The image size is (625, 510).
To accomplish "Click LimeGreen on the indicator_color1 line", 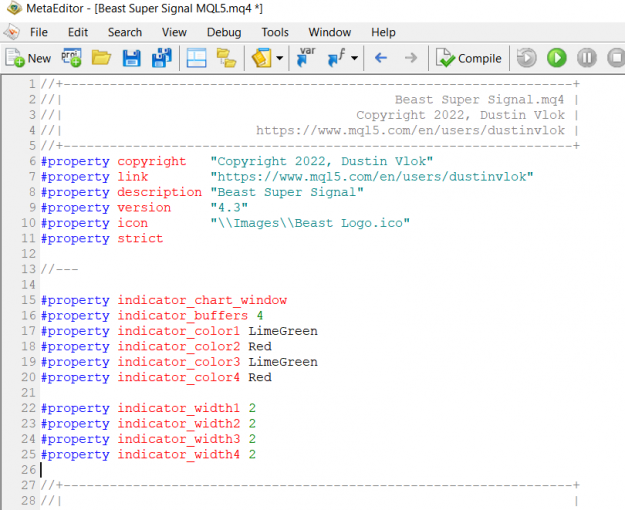I will 283,331.
